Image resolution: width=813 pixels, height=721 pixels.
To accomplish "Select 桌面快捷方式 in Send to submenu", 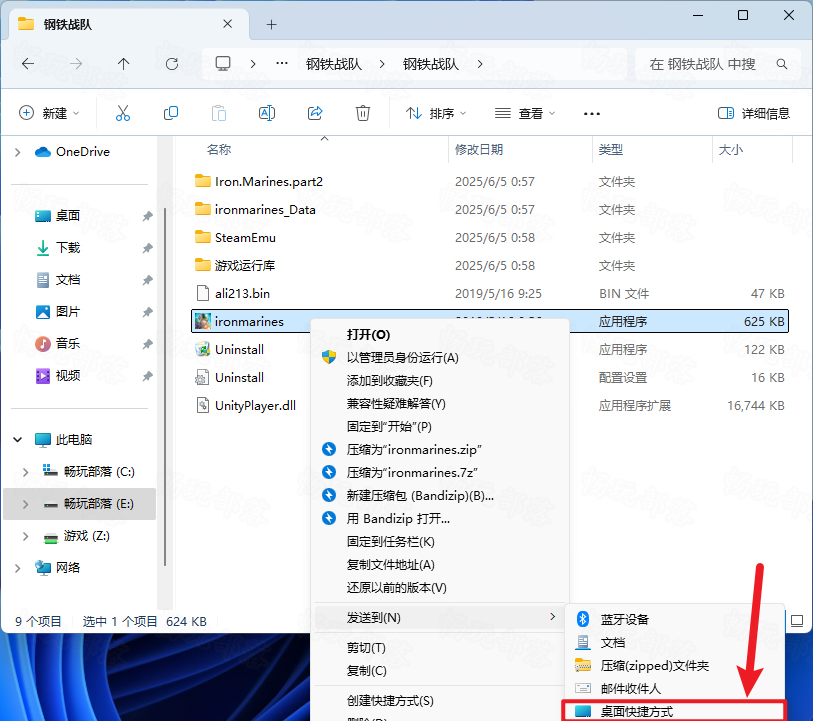I will coord(674,711).
